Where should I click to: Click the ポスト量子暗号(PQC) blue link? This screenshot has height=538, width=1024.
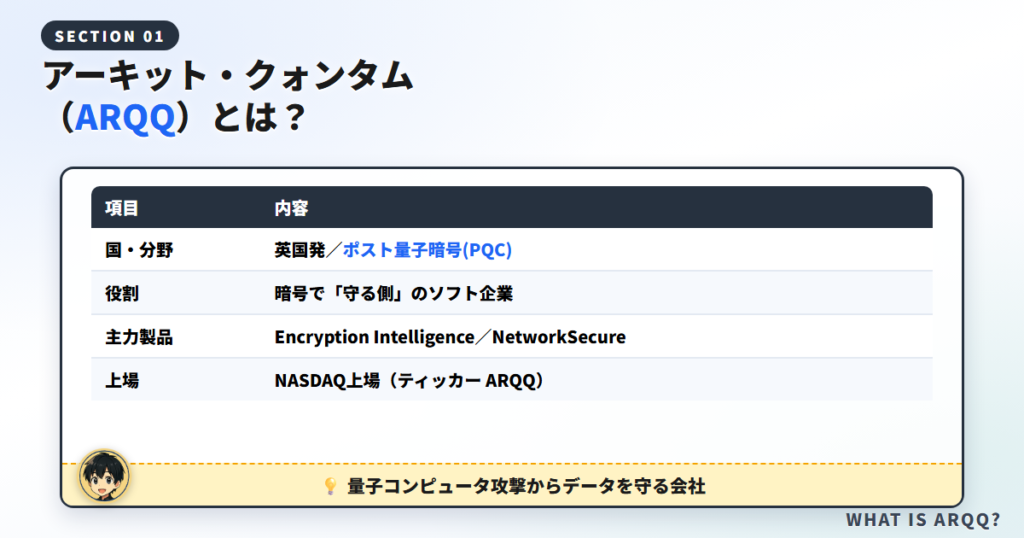tap(427, 249)
